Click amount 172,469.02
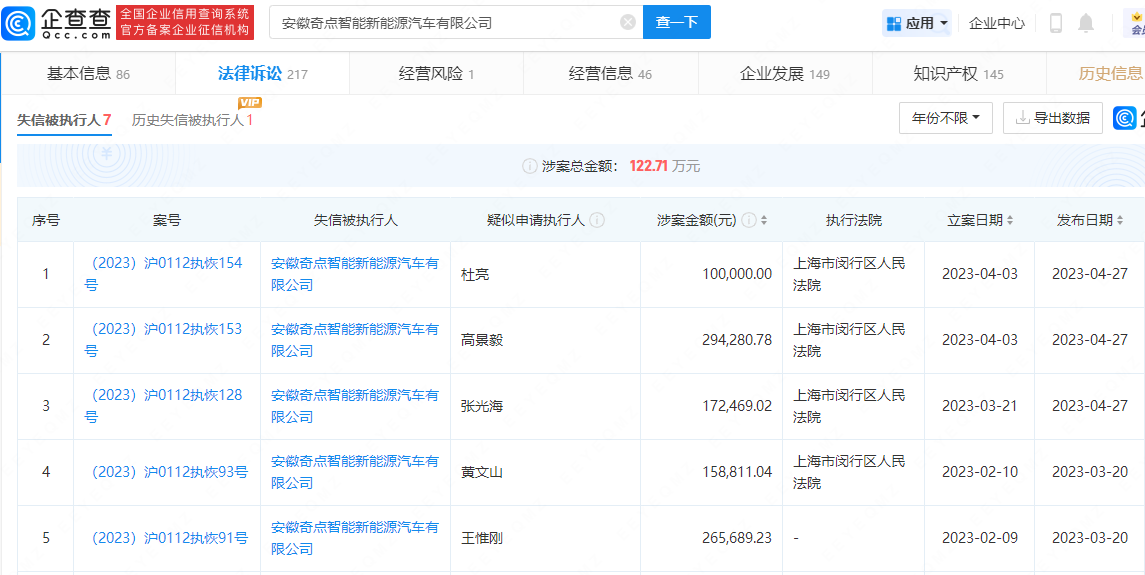 tap(737, 406)
